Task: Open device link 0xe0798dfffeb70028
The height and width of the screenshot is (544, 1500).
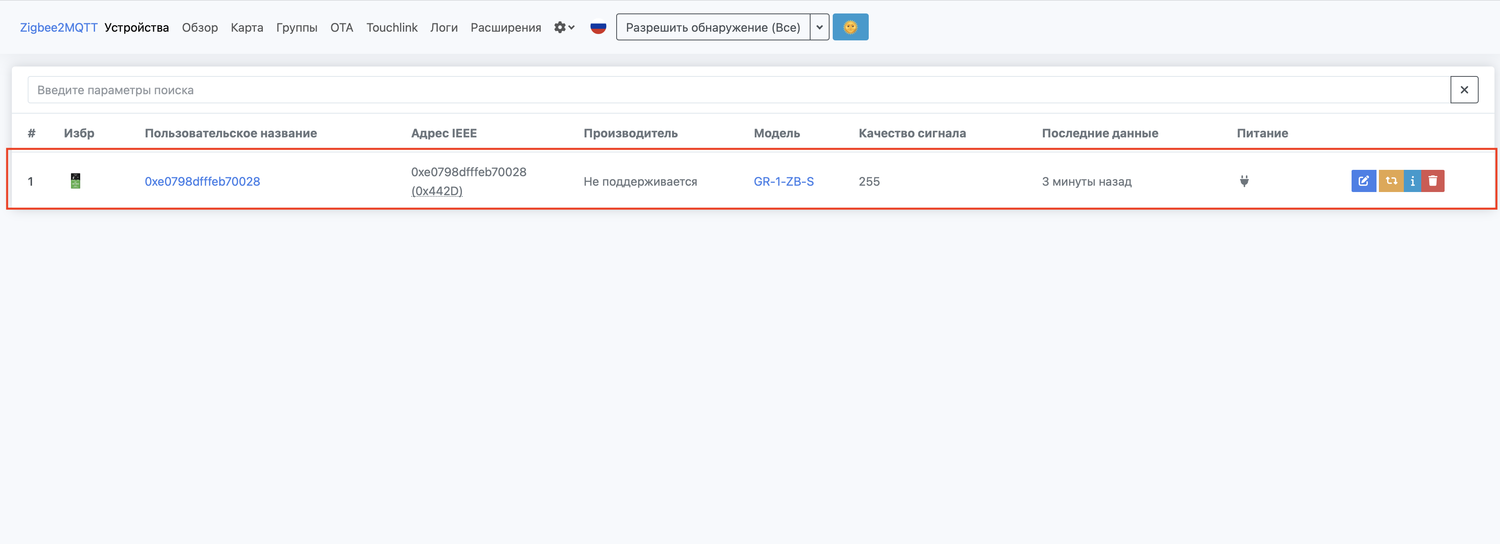Action: pos(202,181)
